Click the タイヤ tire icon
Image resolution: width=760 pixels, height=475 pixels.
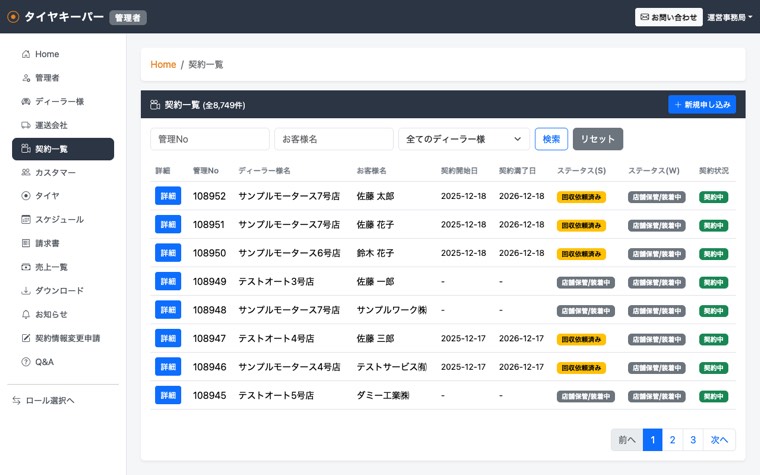click(x=26, y=196)
